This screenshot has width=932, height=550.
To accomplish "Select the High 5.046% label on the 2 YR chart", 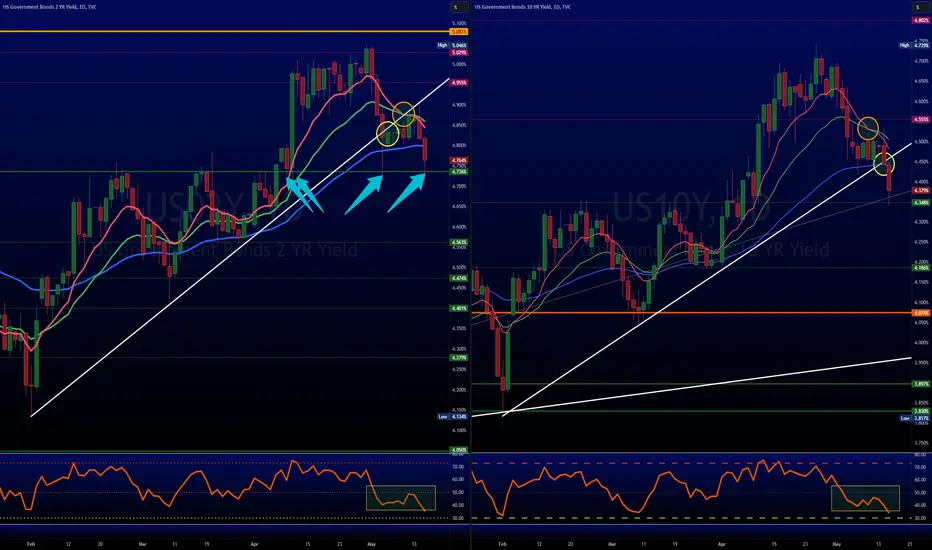I will pos(452,45).
